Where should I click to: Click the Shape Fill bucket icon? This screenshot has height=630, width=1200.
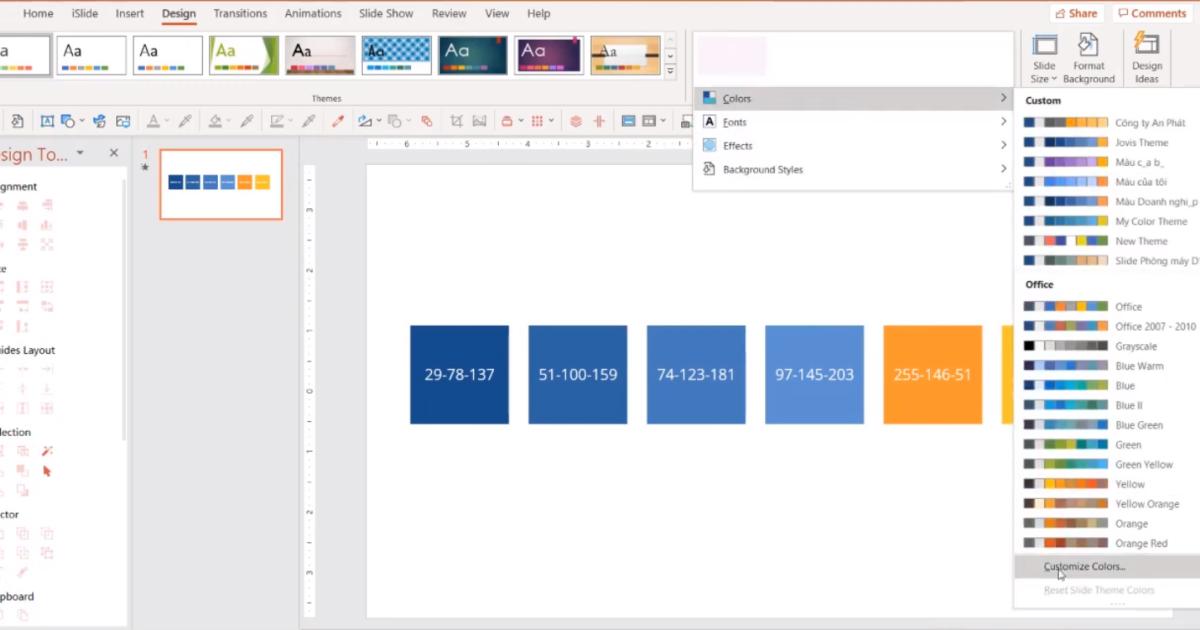215,120
